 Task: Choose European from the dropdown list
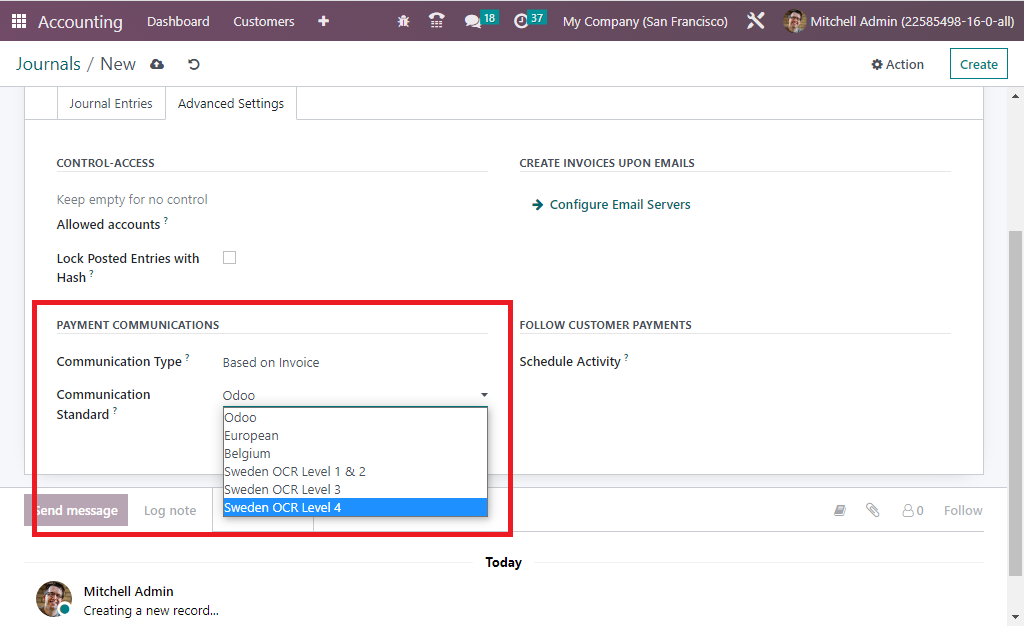click(355, 435)
